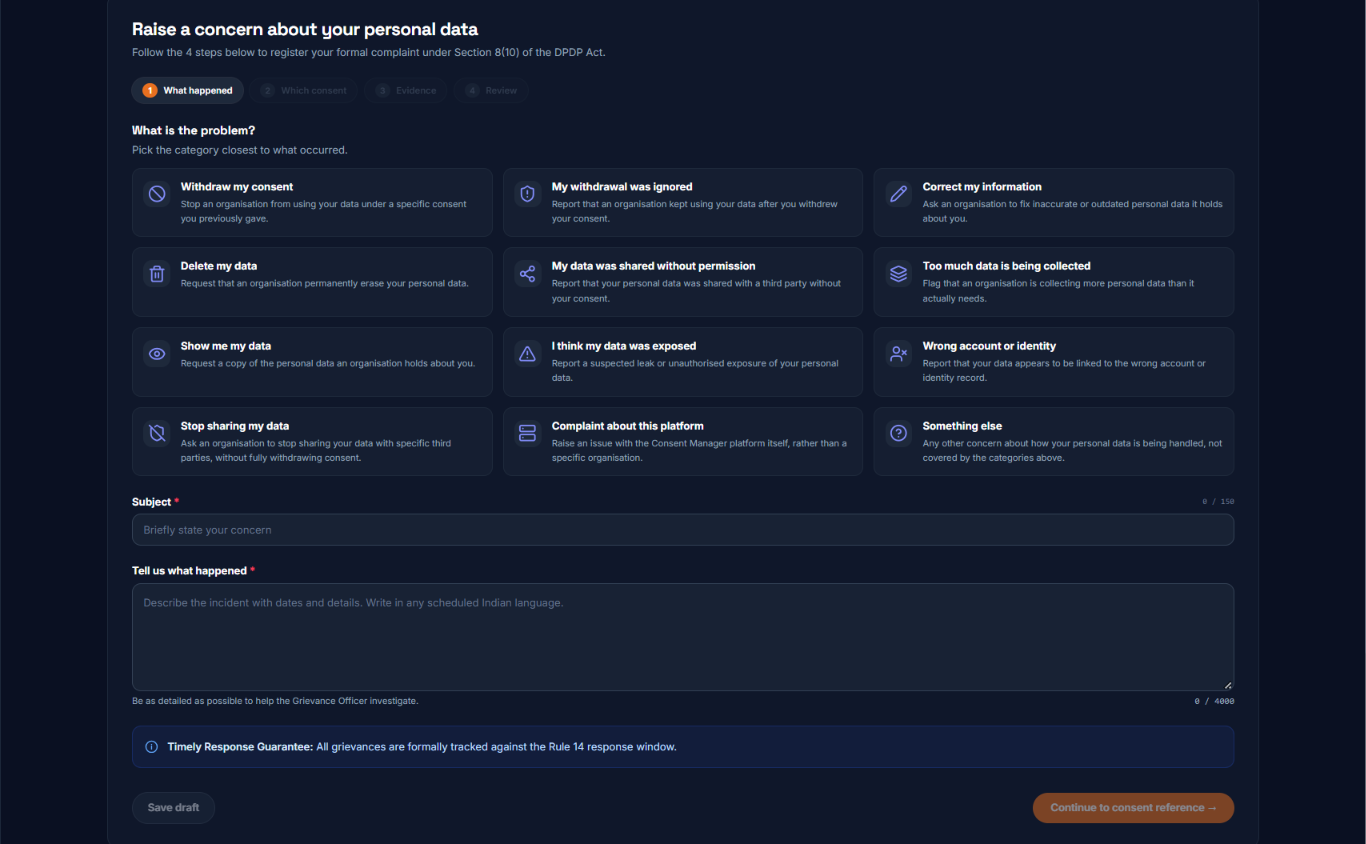The width and height of the screenshot is (1366, 844).
Task: Click the '0 / 150' subject character counter
Action: (x=1218, y=502)
